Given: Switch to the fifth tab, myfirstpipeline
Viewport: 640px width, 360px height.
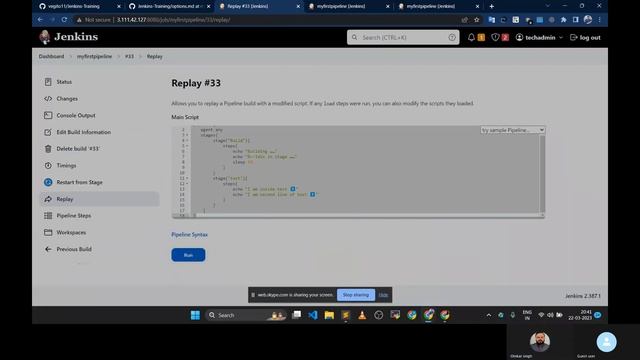Looking at the screenshot, I should click(x=439, y=7).
